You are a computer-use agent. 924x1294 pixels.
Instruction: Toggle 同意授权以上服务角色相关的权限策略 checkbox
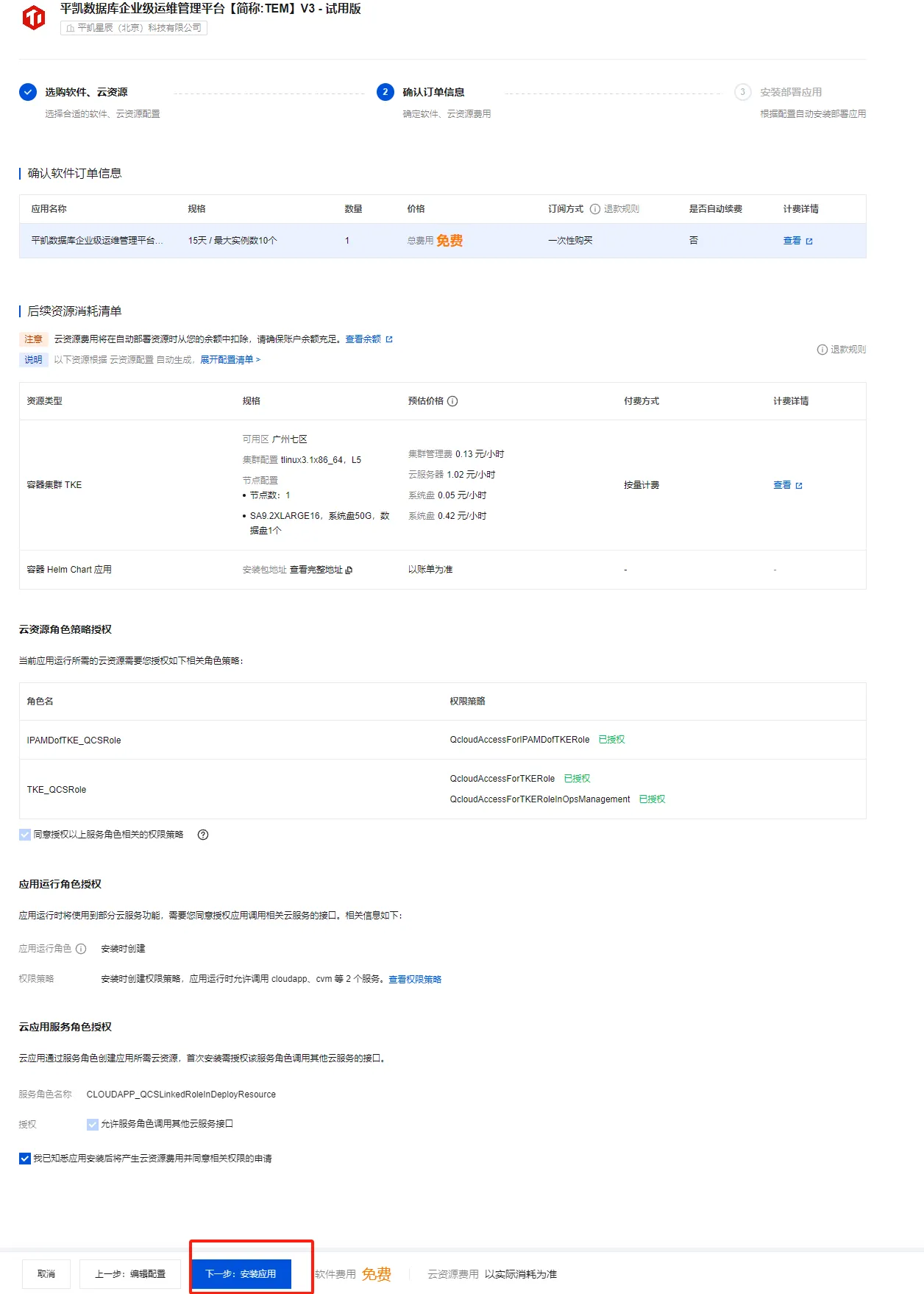[25, 835]
